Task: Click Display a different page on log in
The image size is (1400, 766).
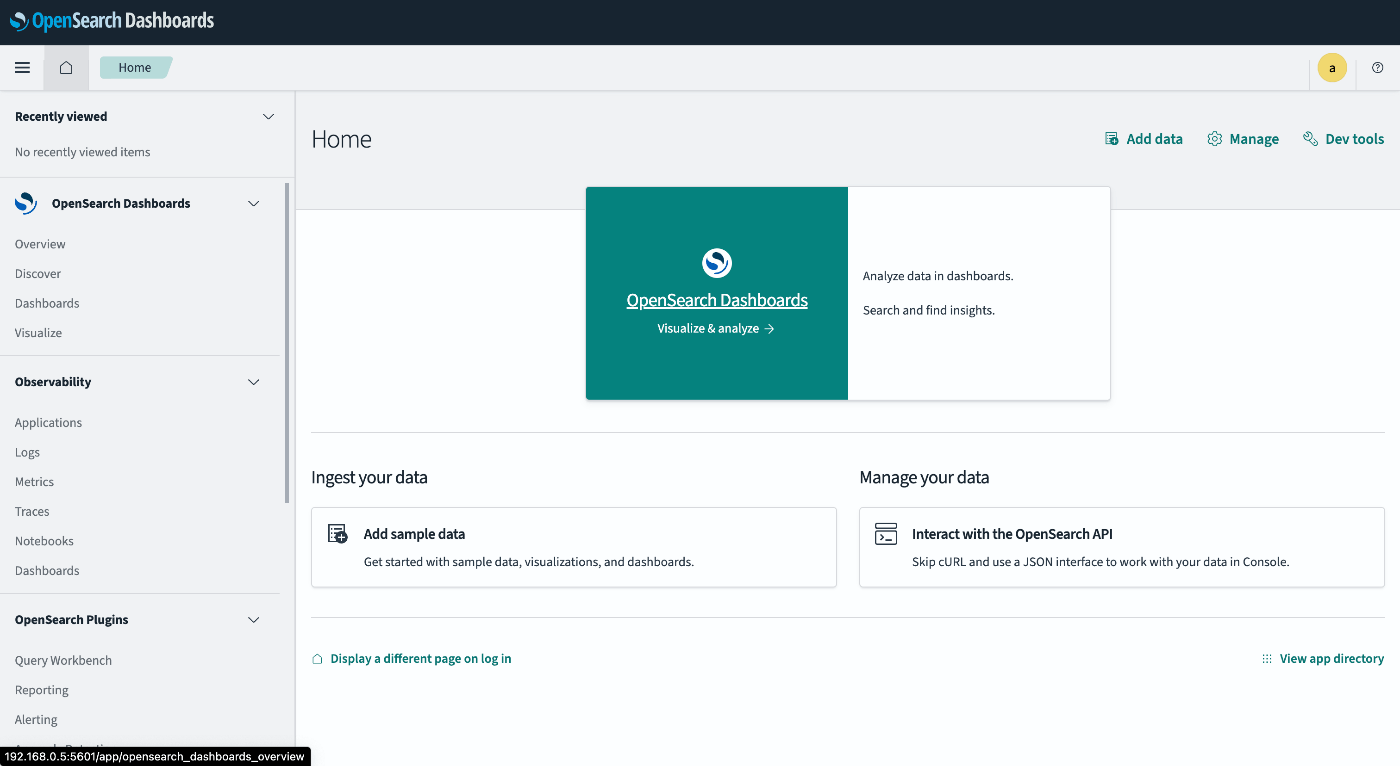Action: coord(421,659)
